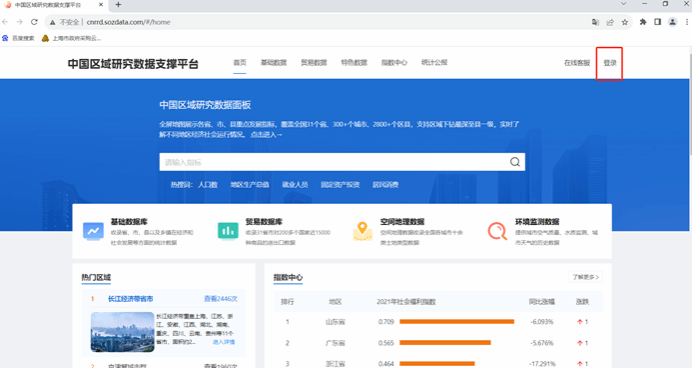Open the browser profile avatar icon
Viewport: 692px width, 368px height.
672,22
